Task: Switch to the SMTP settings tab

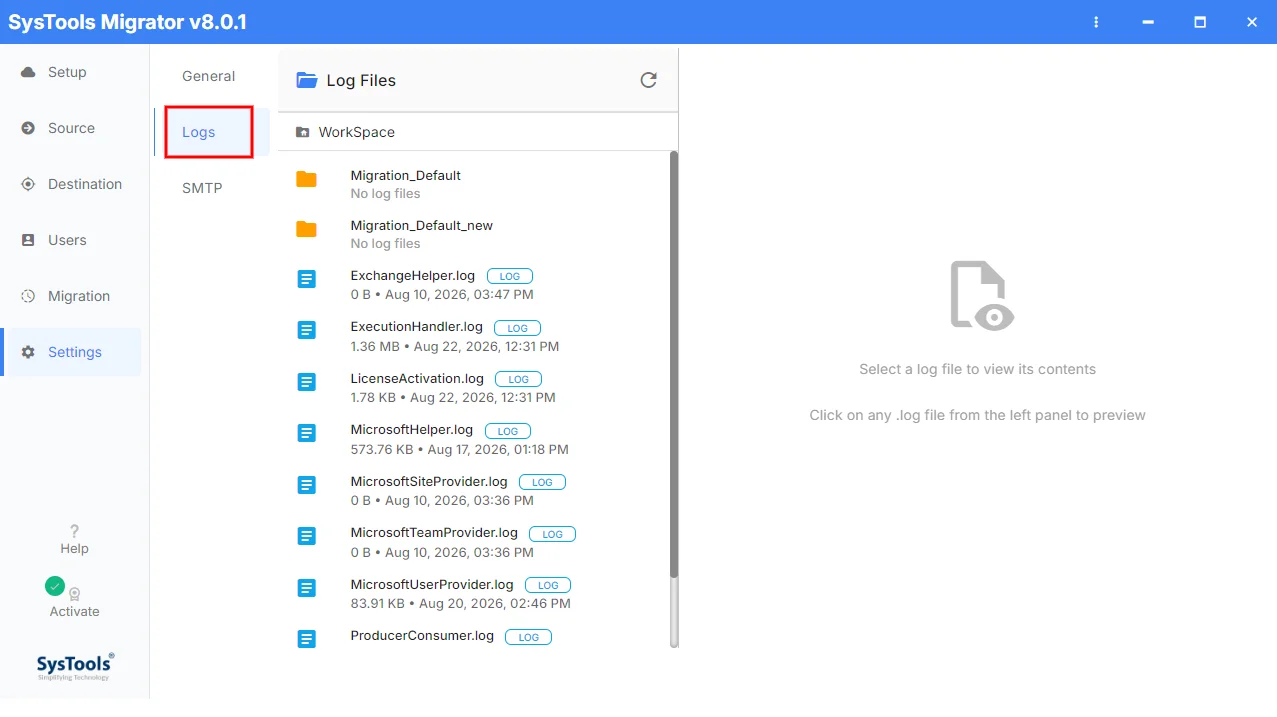Action: tap(202, 188)
